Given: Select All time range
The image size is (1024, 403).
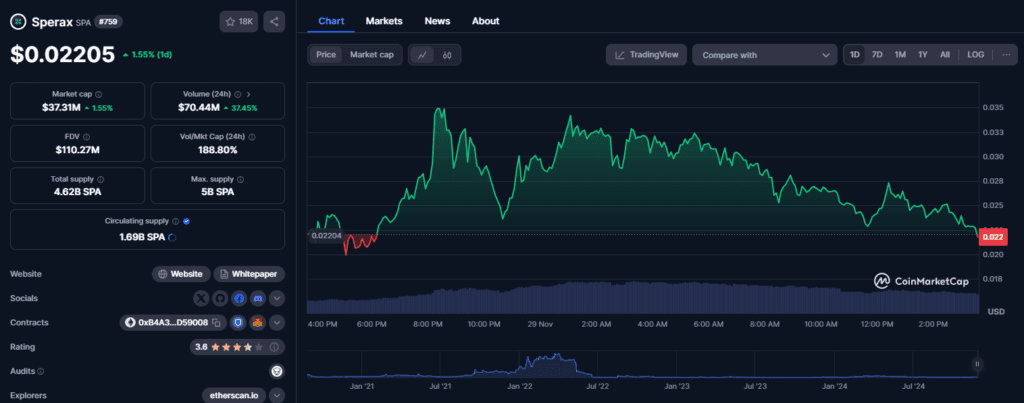Looking at the screenshot, I should [x=945, y=55].
